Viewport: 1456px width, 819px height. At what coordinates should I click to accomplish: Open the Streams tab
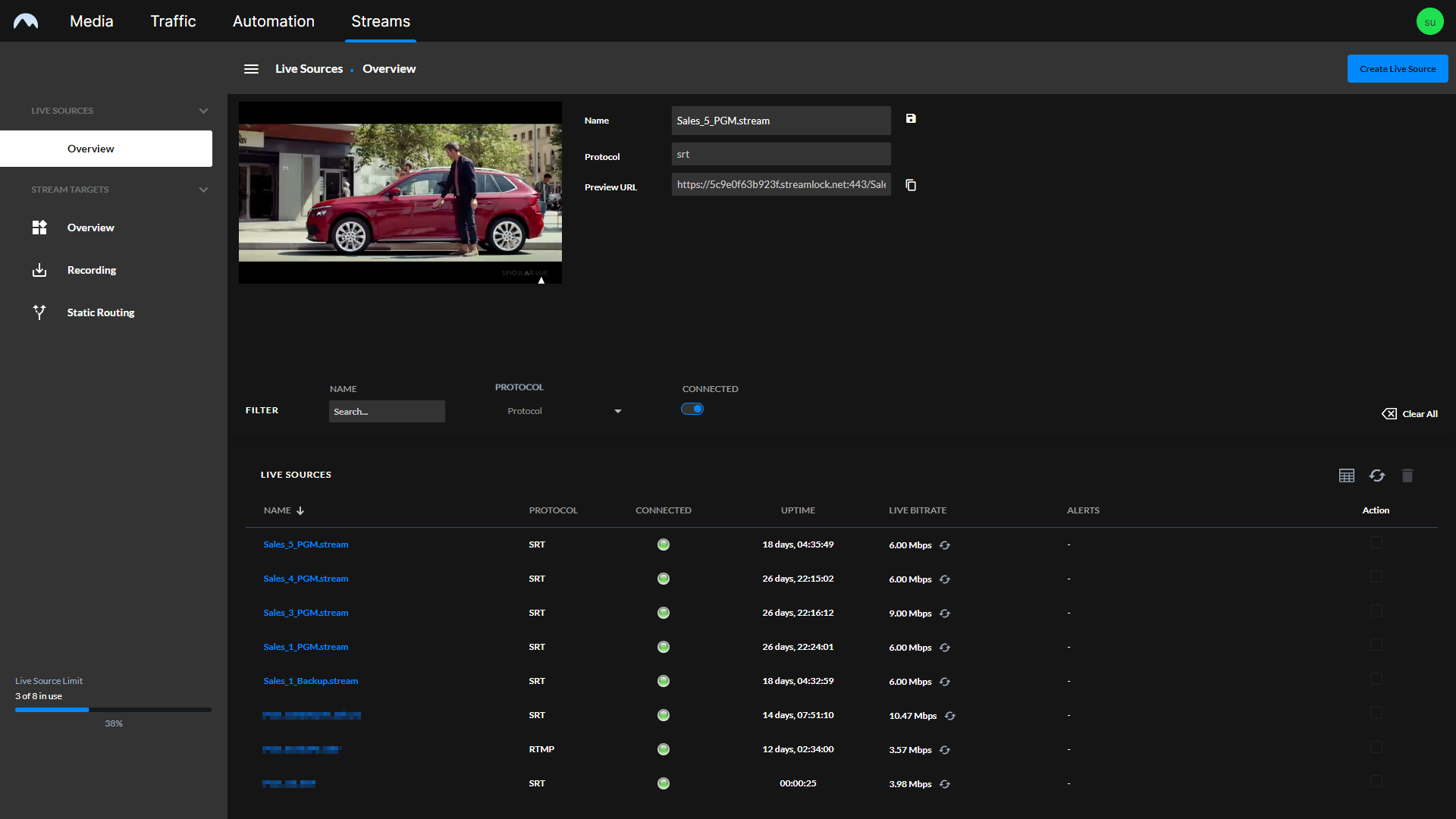[x=379, y=21]
